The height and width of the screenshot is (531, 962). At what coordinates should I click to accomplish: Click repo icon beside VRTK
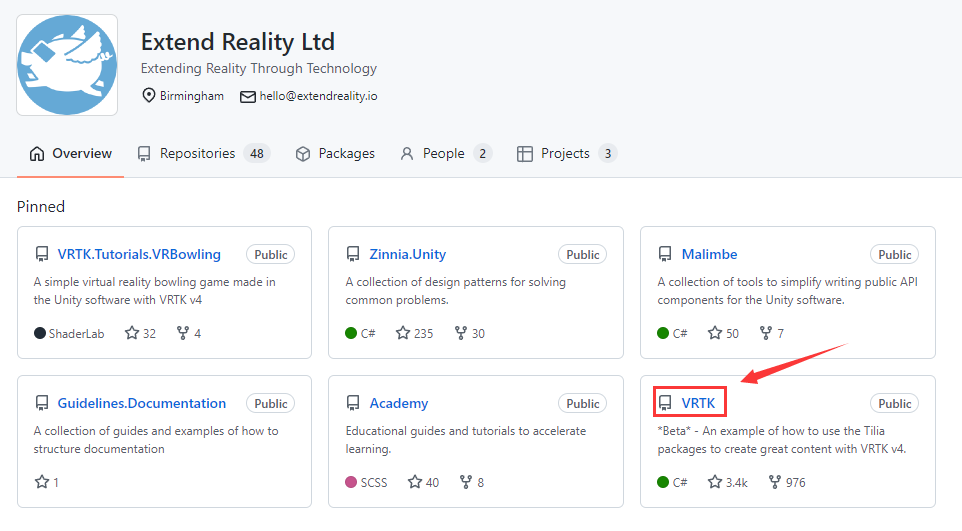tap(665, 403)
